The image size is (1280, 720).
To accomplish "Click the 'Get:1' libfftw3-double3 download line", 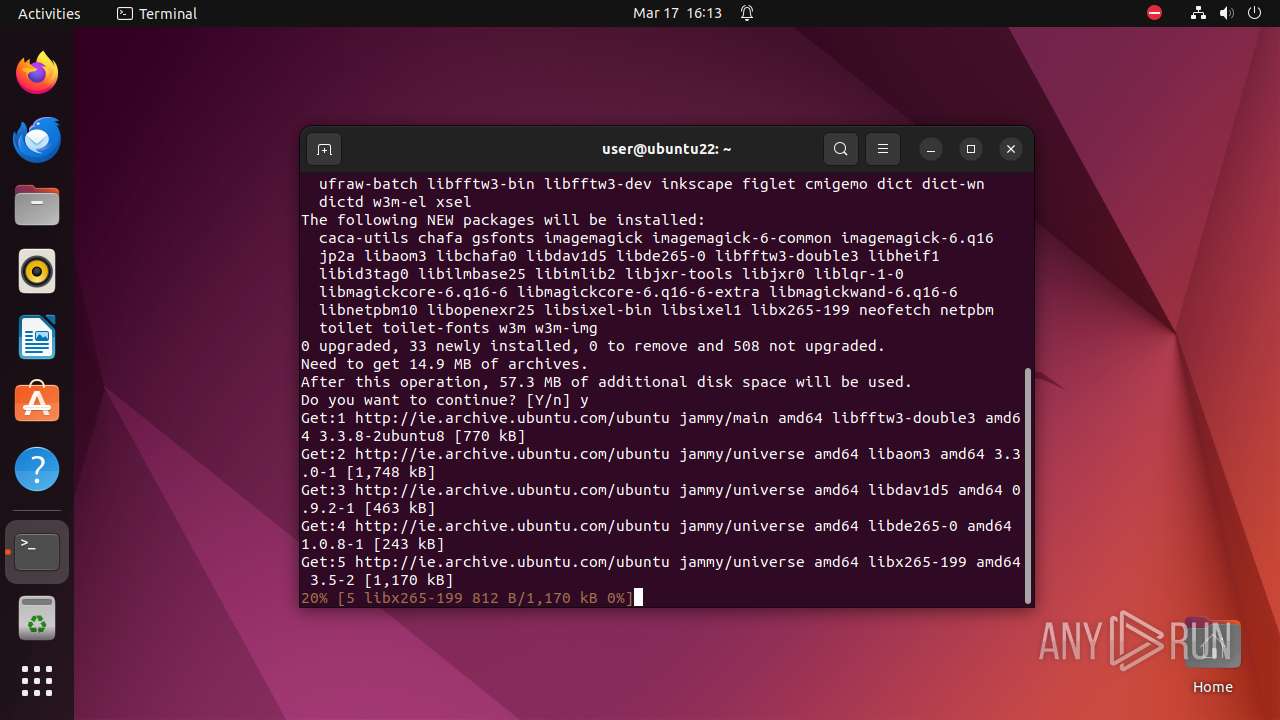I will coord(661,427).
